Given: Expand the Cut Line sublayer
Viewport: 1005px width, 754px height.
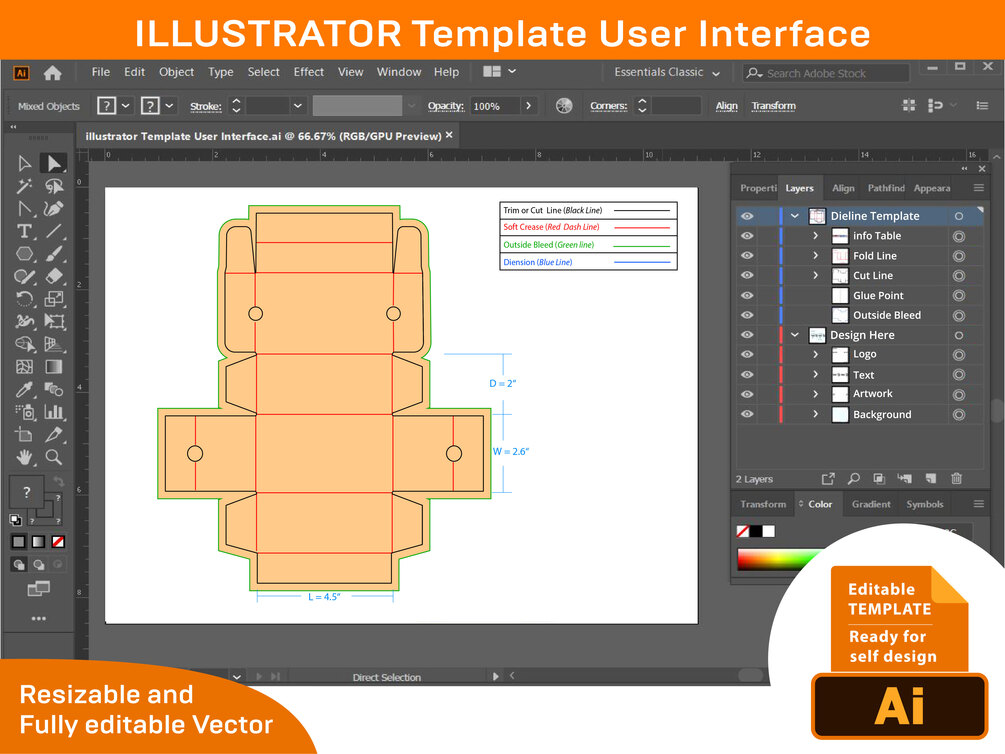Looking at the screenshot, I should (815, 276).
